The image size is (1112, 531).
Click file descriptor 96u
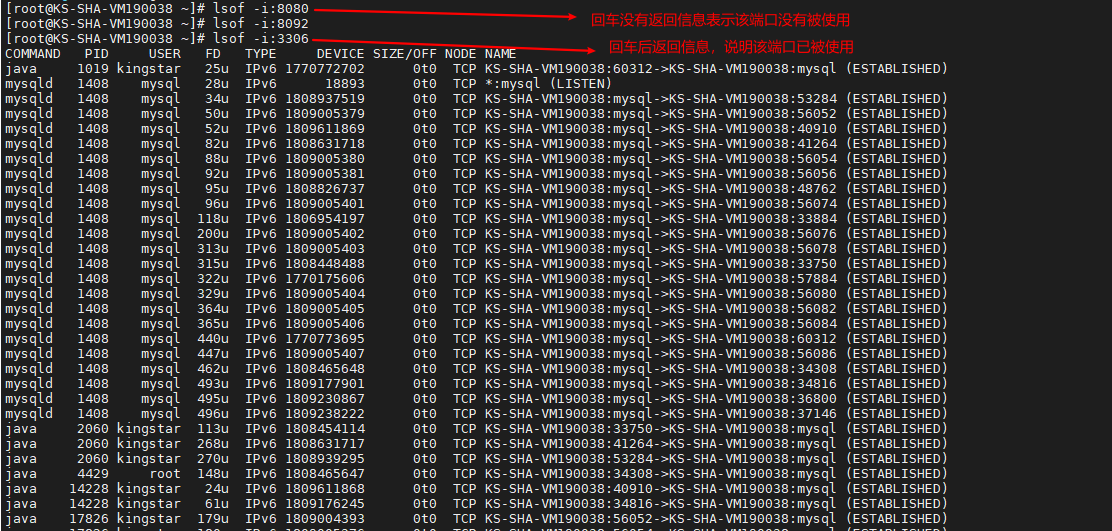coord(217,203)
